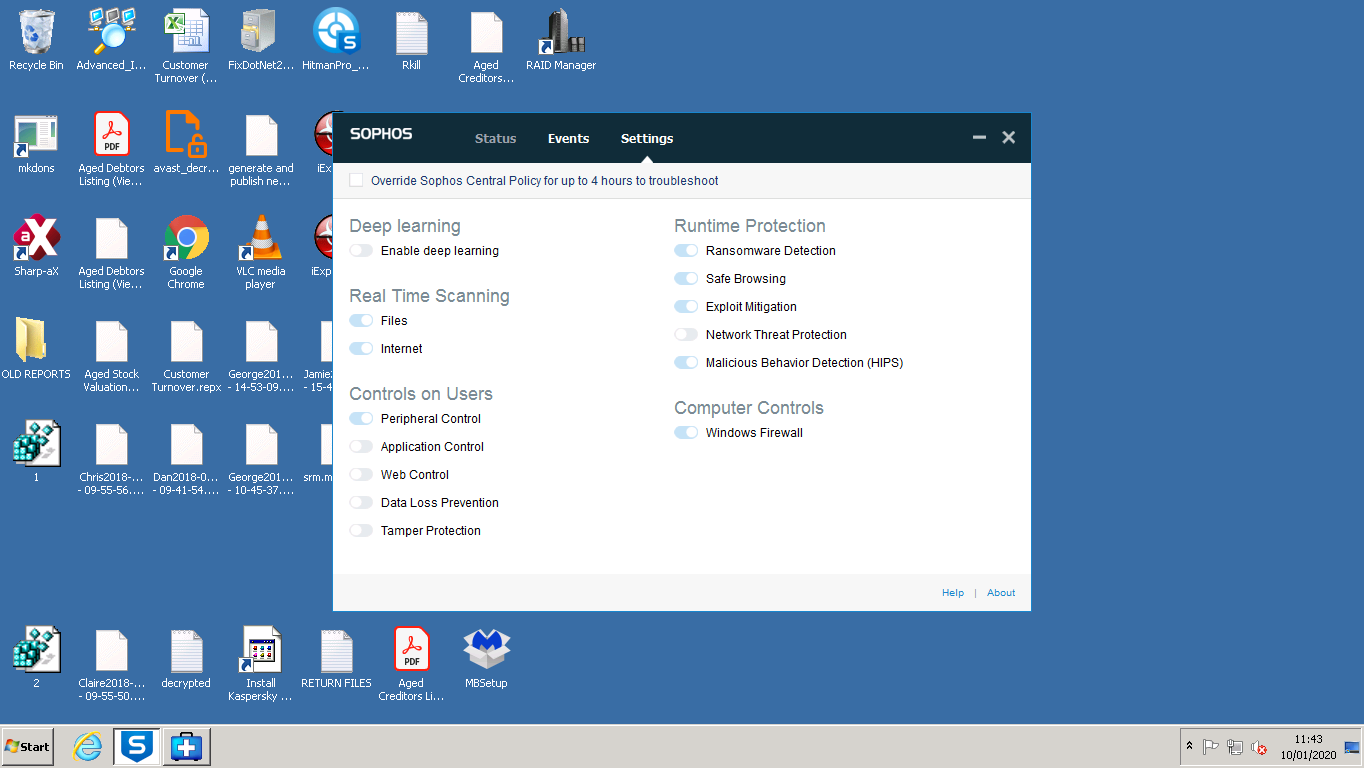Open the Aged Creditors file icon
This screenshot has height=768, width=1364.
(486, 33)
